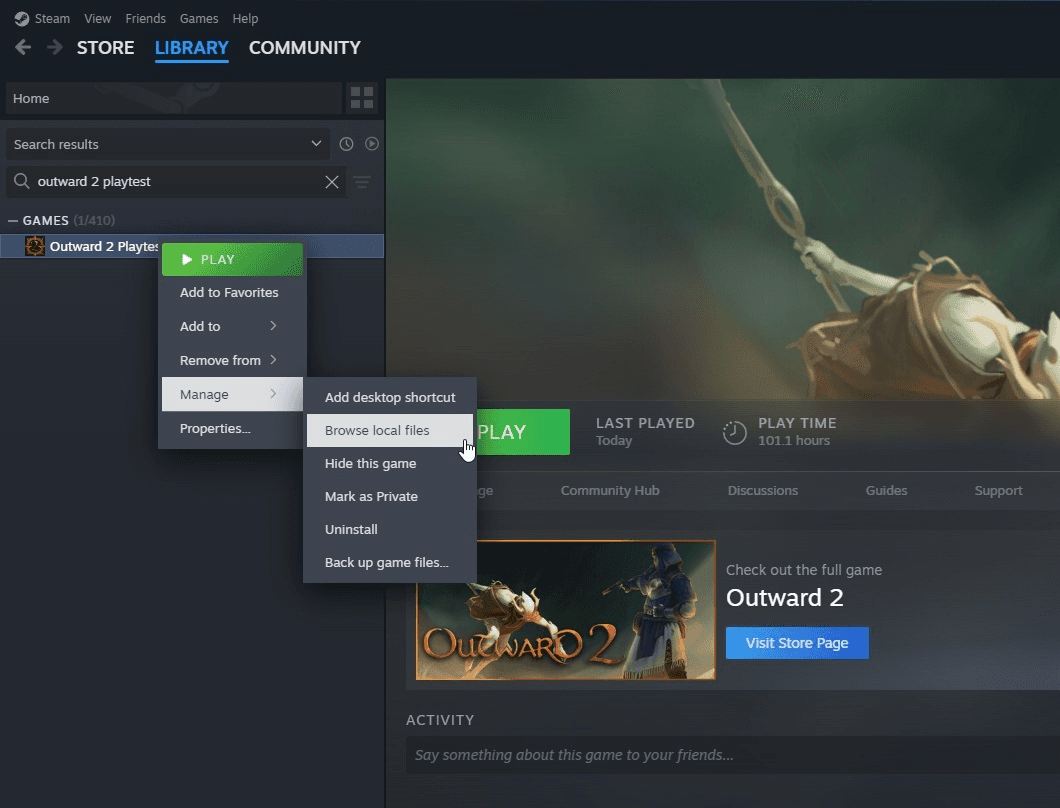Click the Outward 2 title text

click(785, 598)
